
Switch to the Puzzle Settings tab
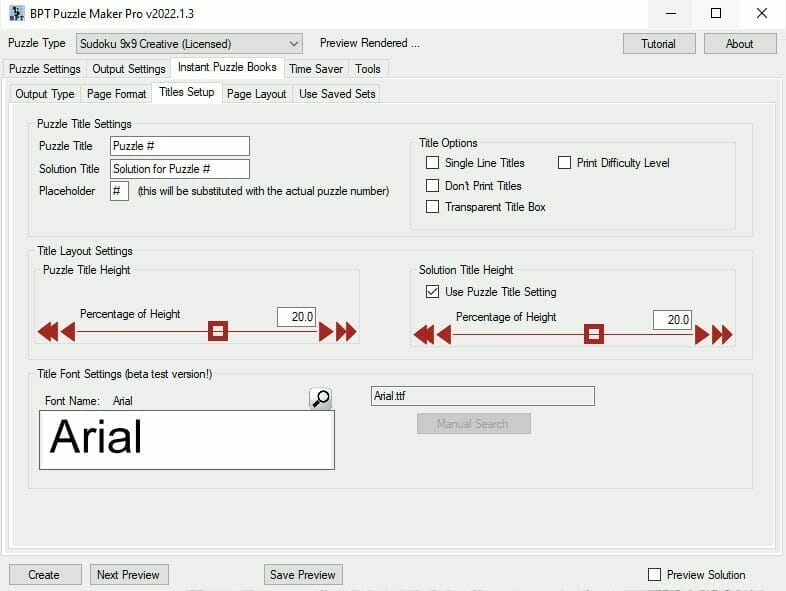[45, 69]
